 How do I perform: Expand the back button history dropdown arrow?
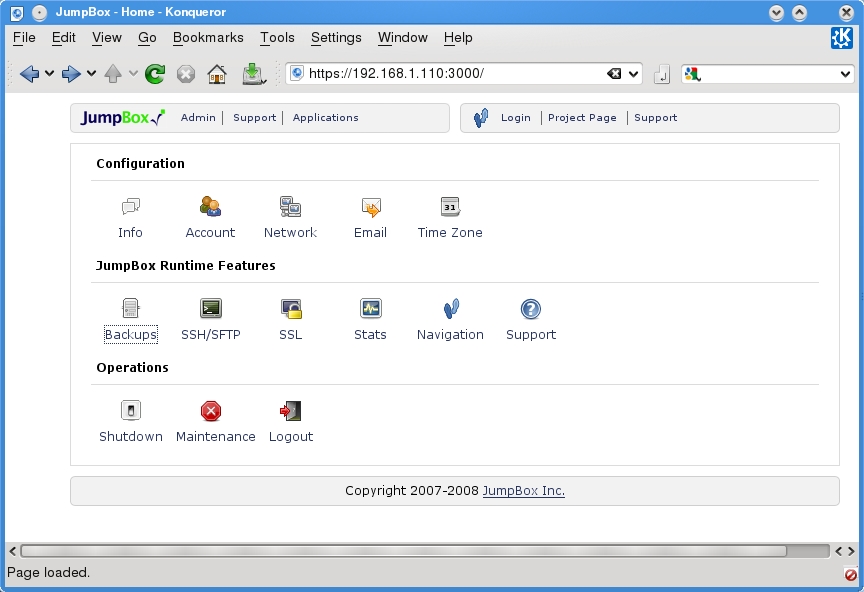50,74
